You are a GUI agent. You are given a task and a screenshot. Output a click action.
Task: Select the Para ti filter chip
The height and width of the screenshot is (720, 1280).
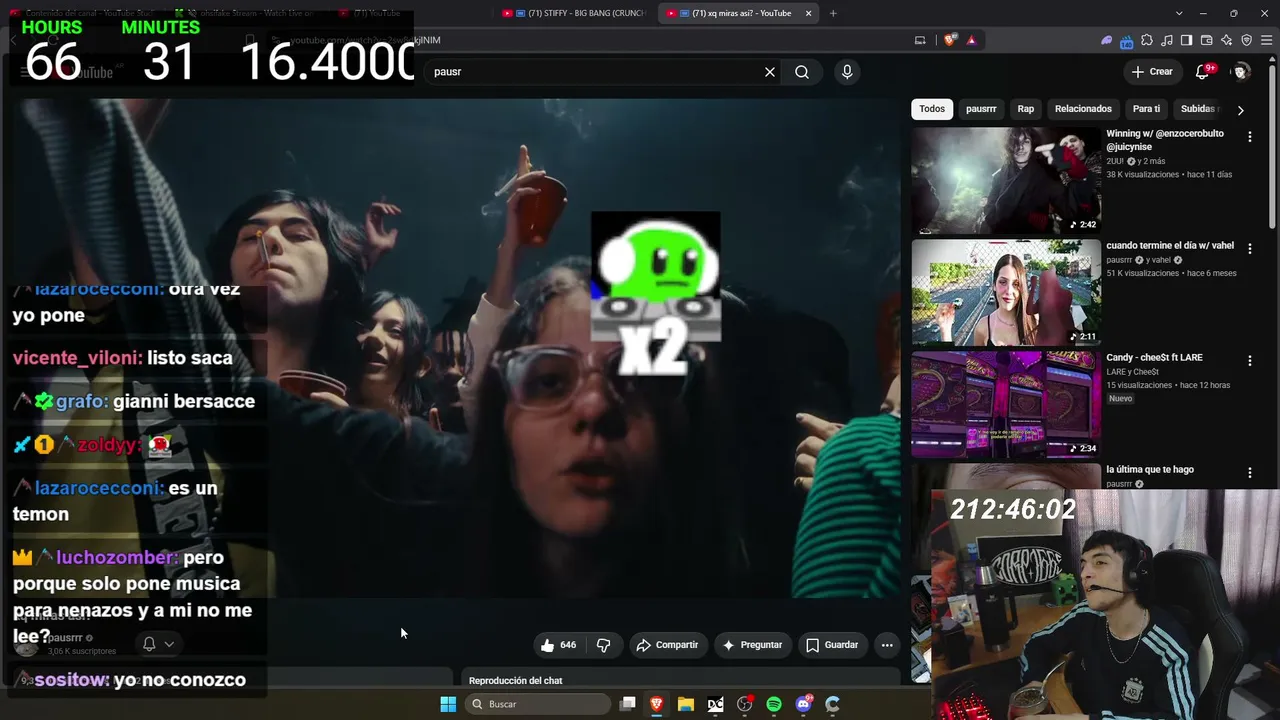tap(1146, 109)
